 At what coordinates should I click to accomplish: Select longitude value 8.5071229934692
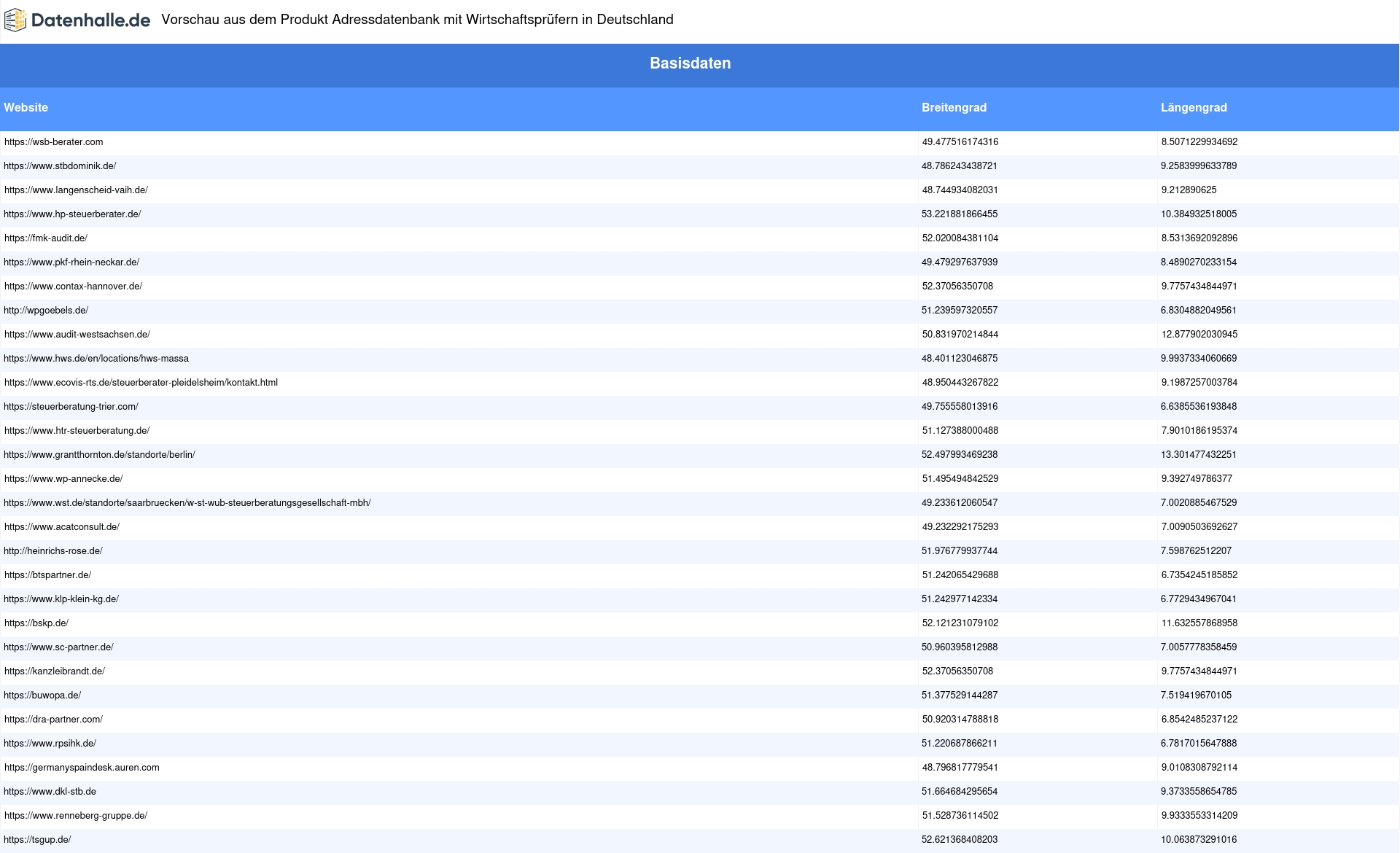tap(1199, 142)
